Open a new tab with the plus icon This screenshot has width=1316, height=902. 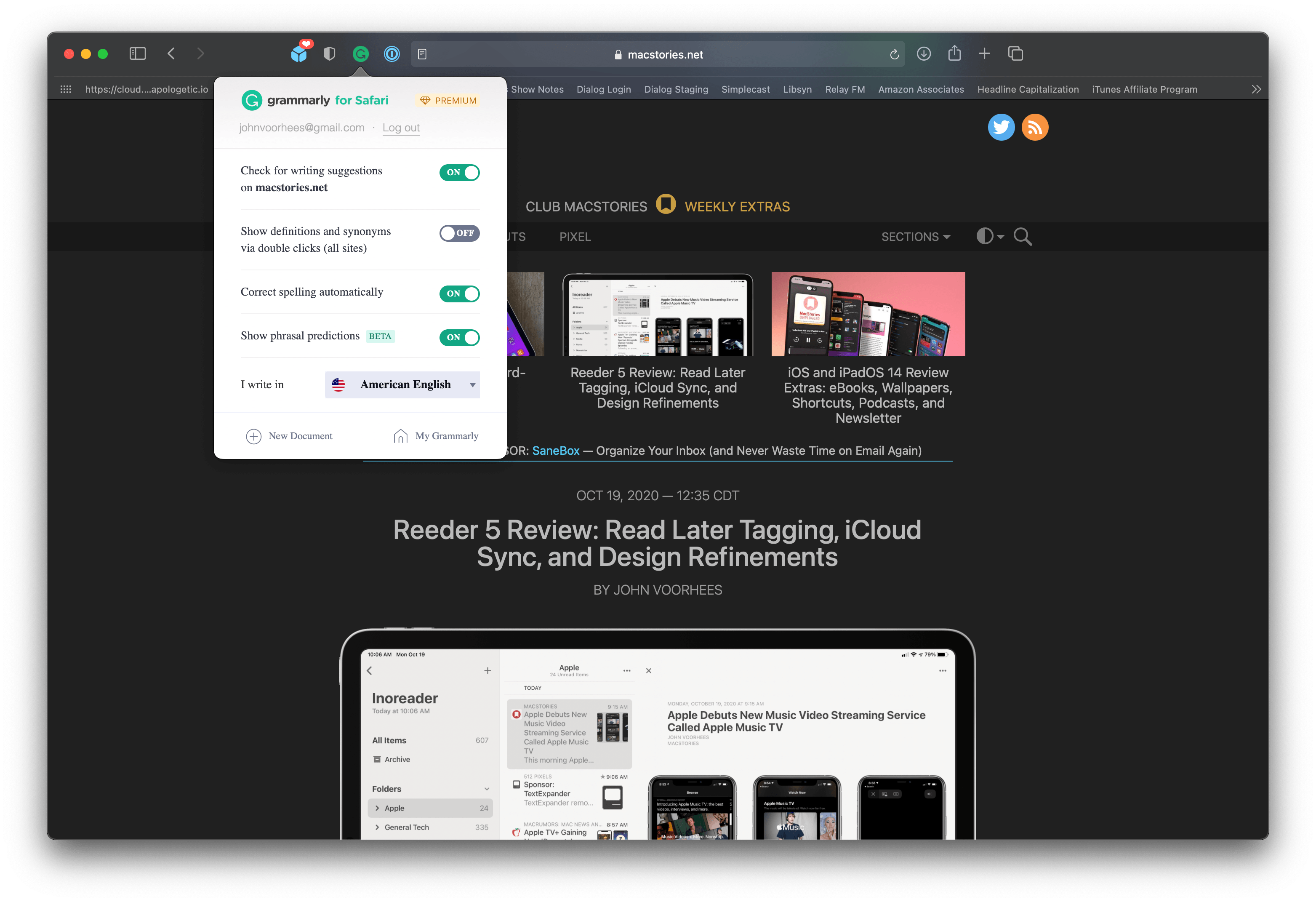[x=984, y=54]
